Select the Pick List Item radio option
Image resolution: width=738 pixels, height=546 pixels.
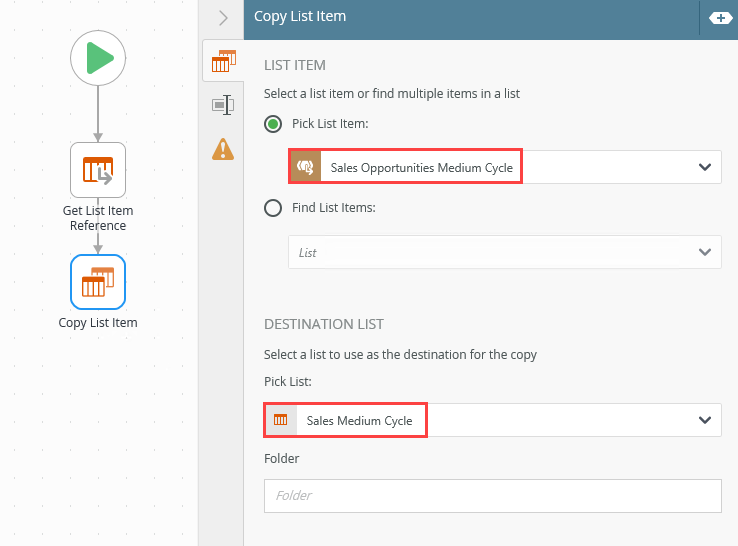tap(273, 124)
